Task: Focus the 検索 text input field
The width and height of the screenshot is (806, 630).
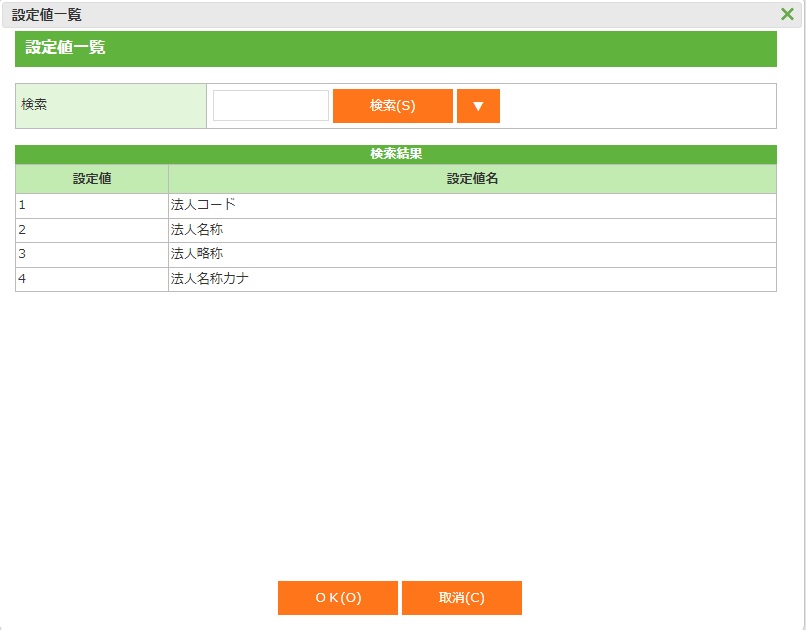Action: coord(271,106)
